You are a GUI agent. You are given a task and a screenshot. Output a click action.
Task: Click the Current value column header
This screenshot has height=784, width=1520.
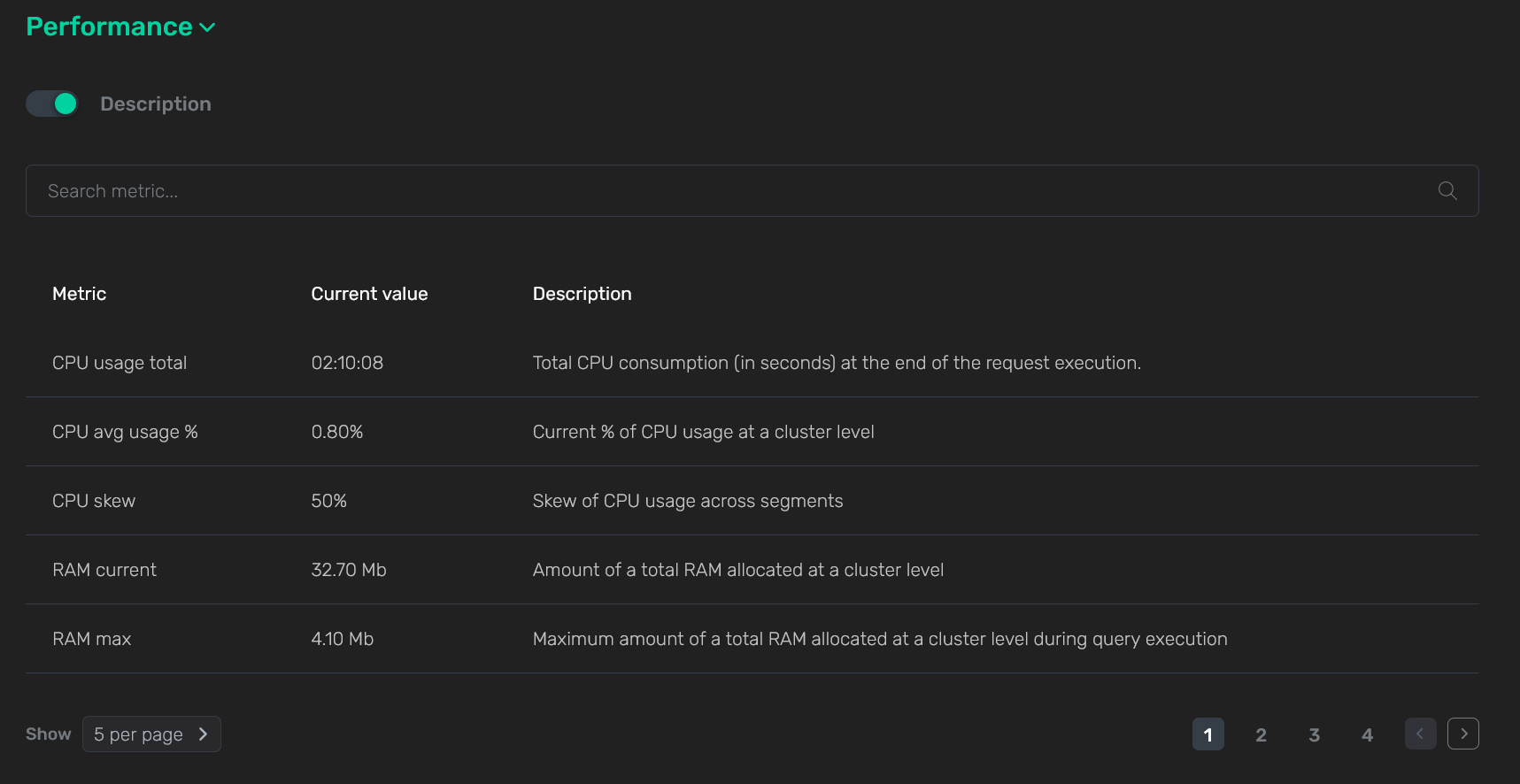pyautogui.click(x=369, y=294)
